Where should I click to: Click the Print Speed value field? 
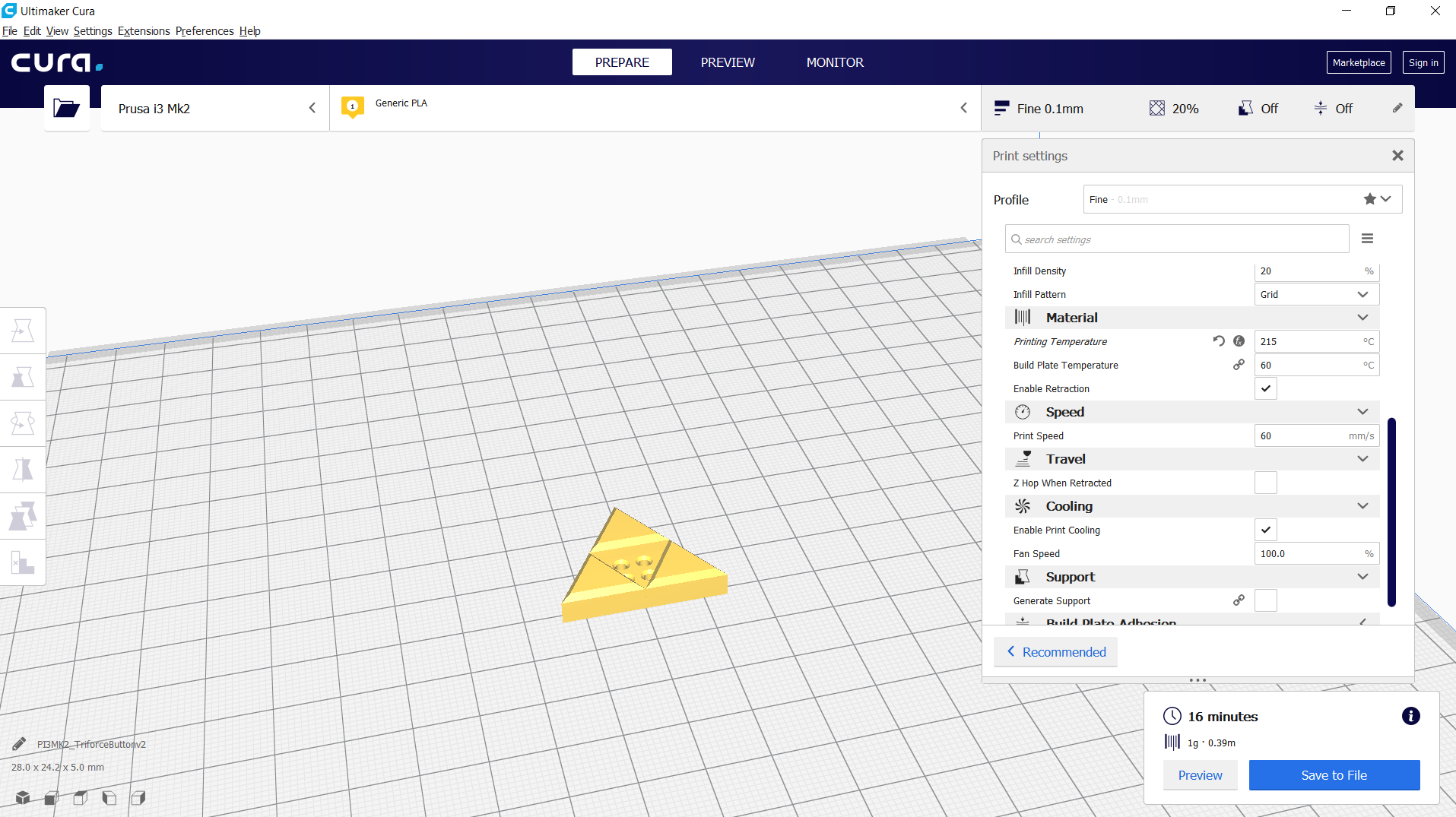pos(1316,435)
